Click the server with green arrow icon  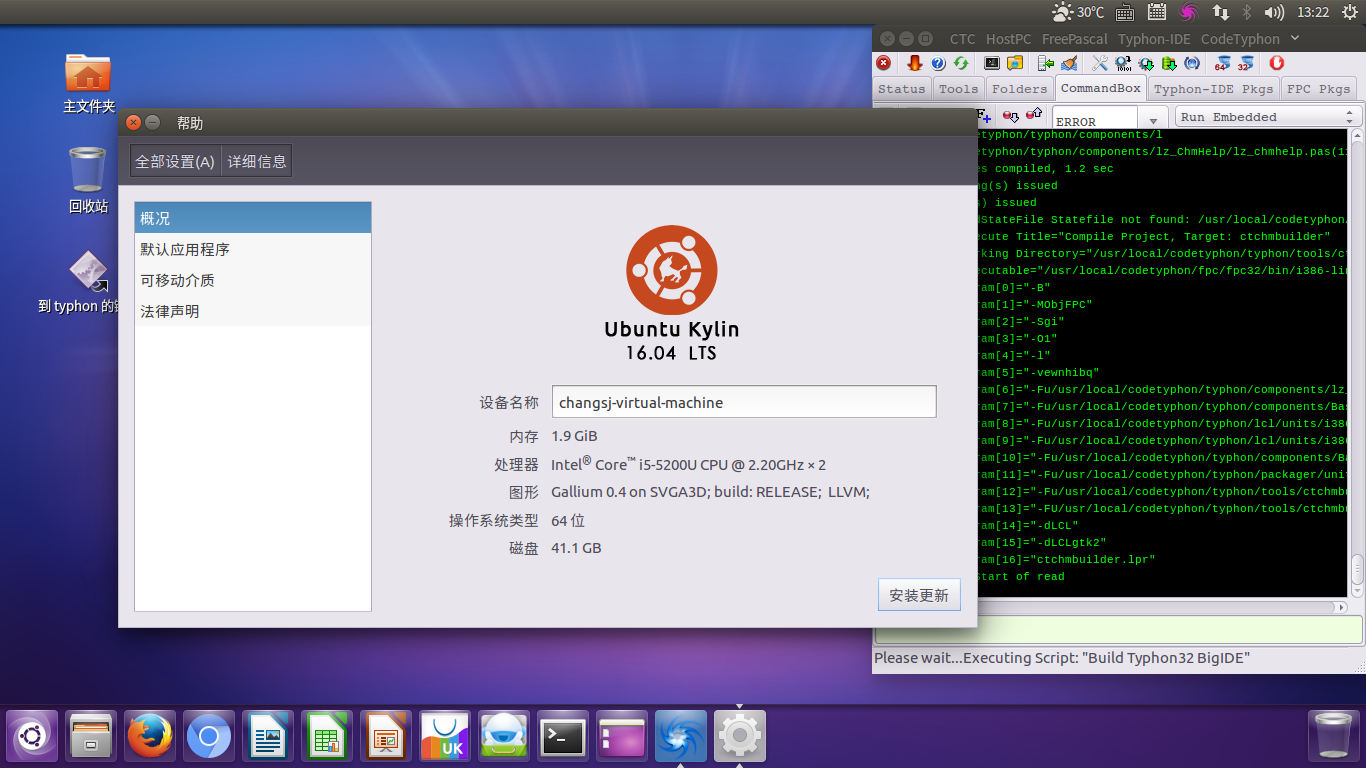1046,63
